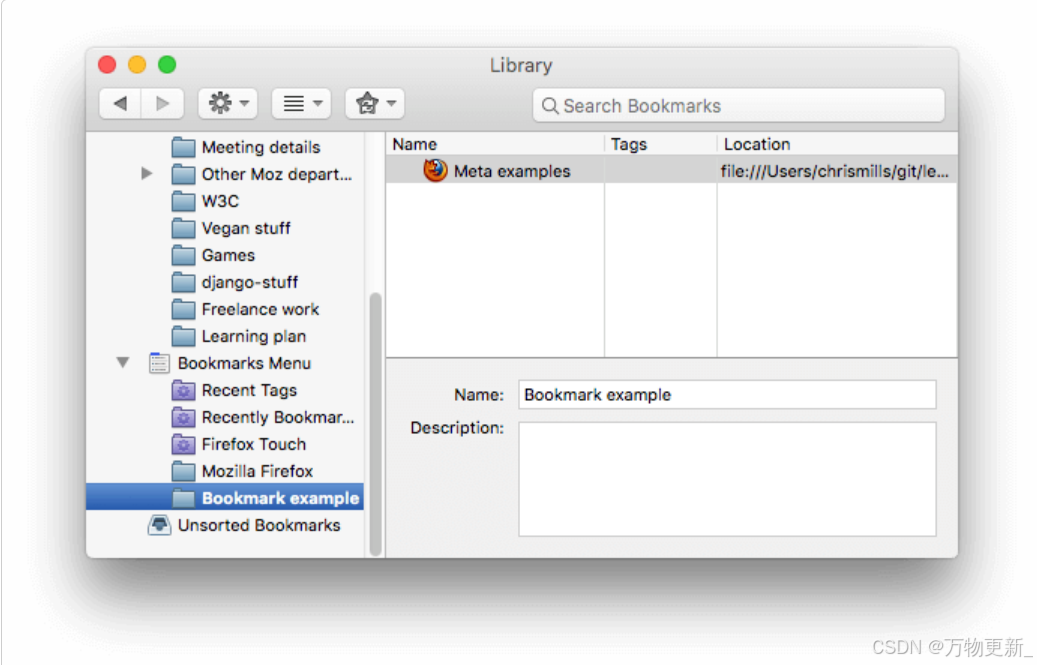
Task: Select the Recent Tags smart folder icon
Action: [183, 391]
